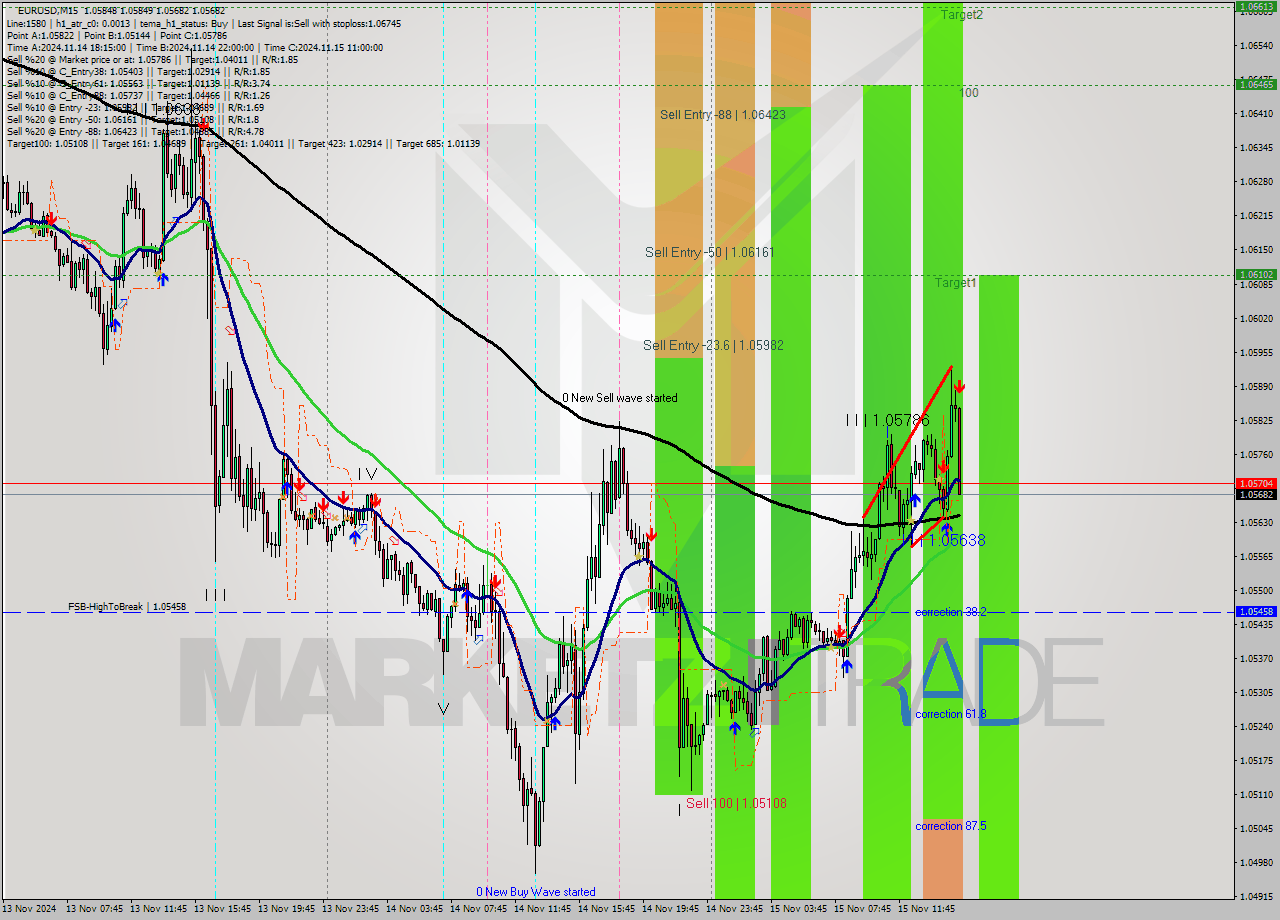
Task: Click the 'I V' wave marker label
Action: click(x=367, y=473)
